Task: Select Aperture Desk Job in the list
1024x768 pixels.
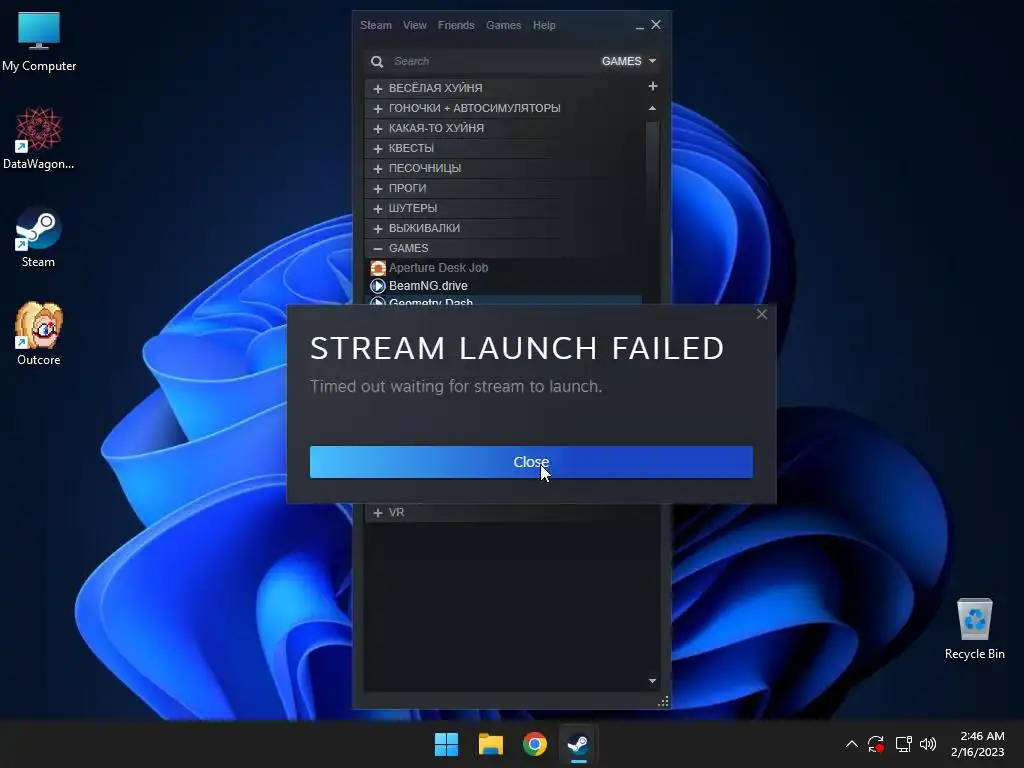Action: coord(438,268)
